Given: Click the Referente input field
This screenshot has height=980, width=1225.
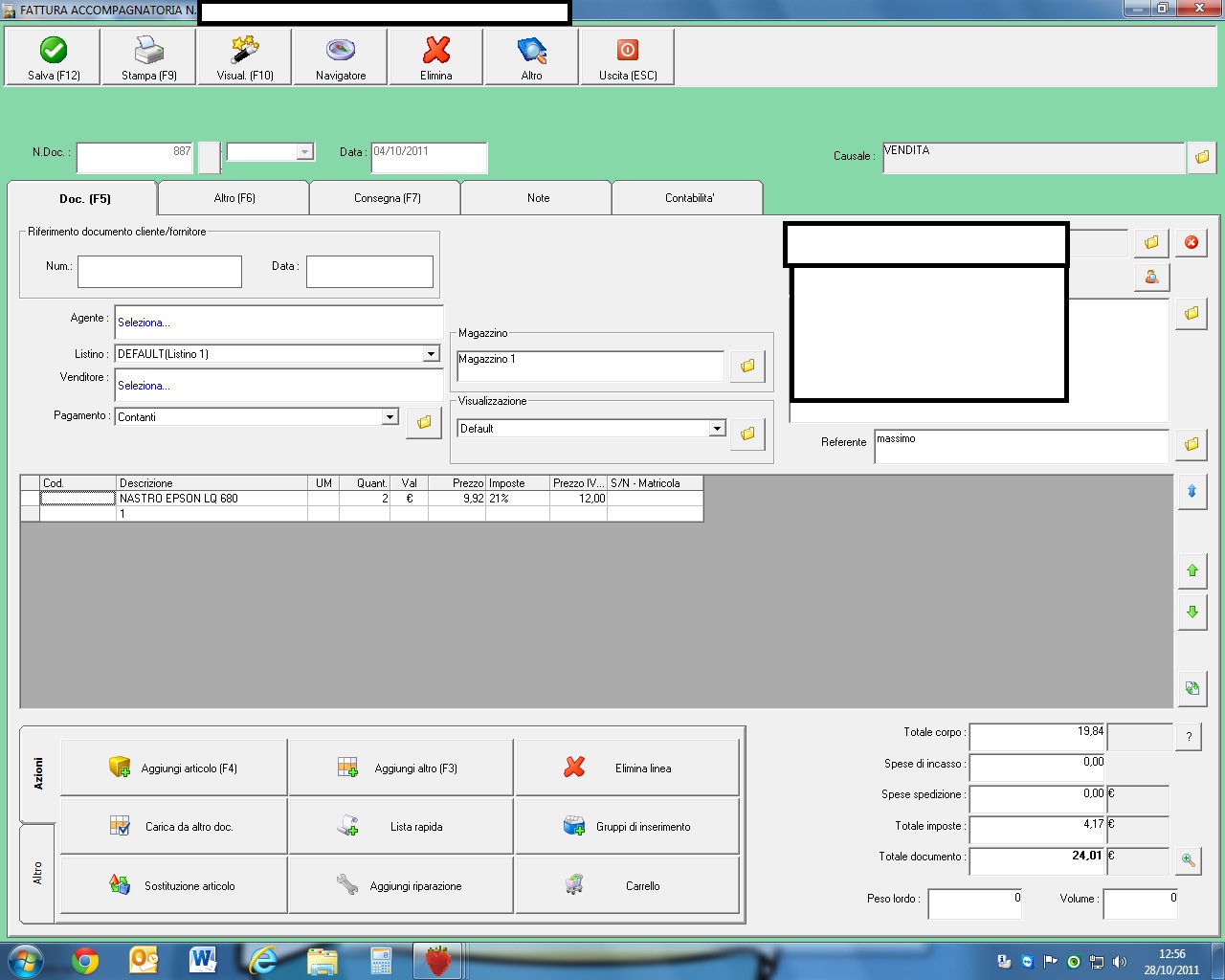Looking at the screenshot, I should [1020, 446].
